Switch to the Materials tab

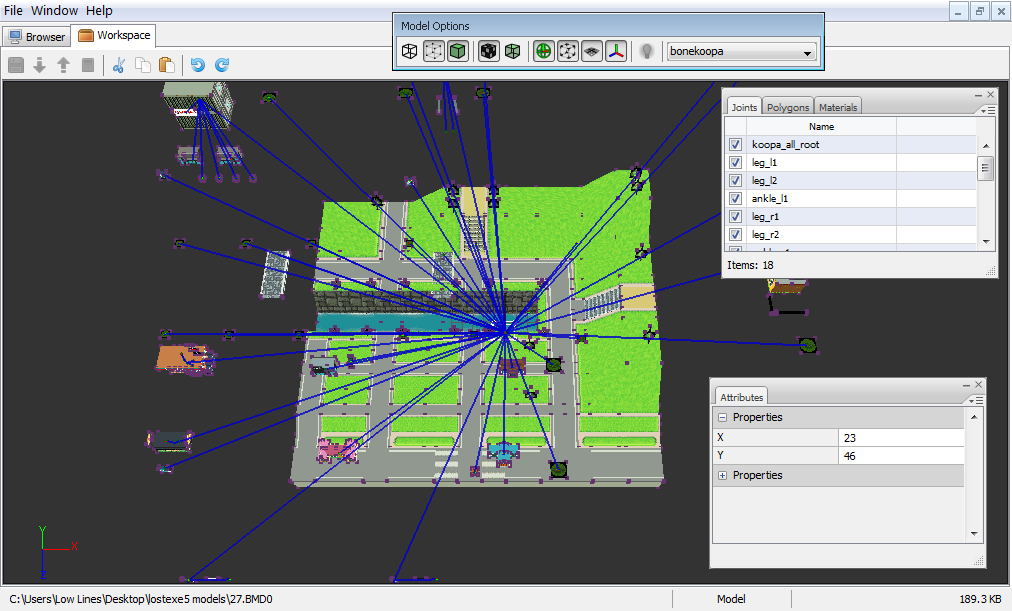tap(838, 107)
